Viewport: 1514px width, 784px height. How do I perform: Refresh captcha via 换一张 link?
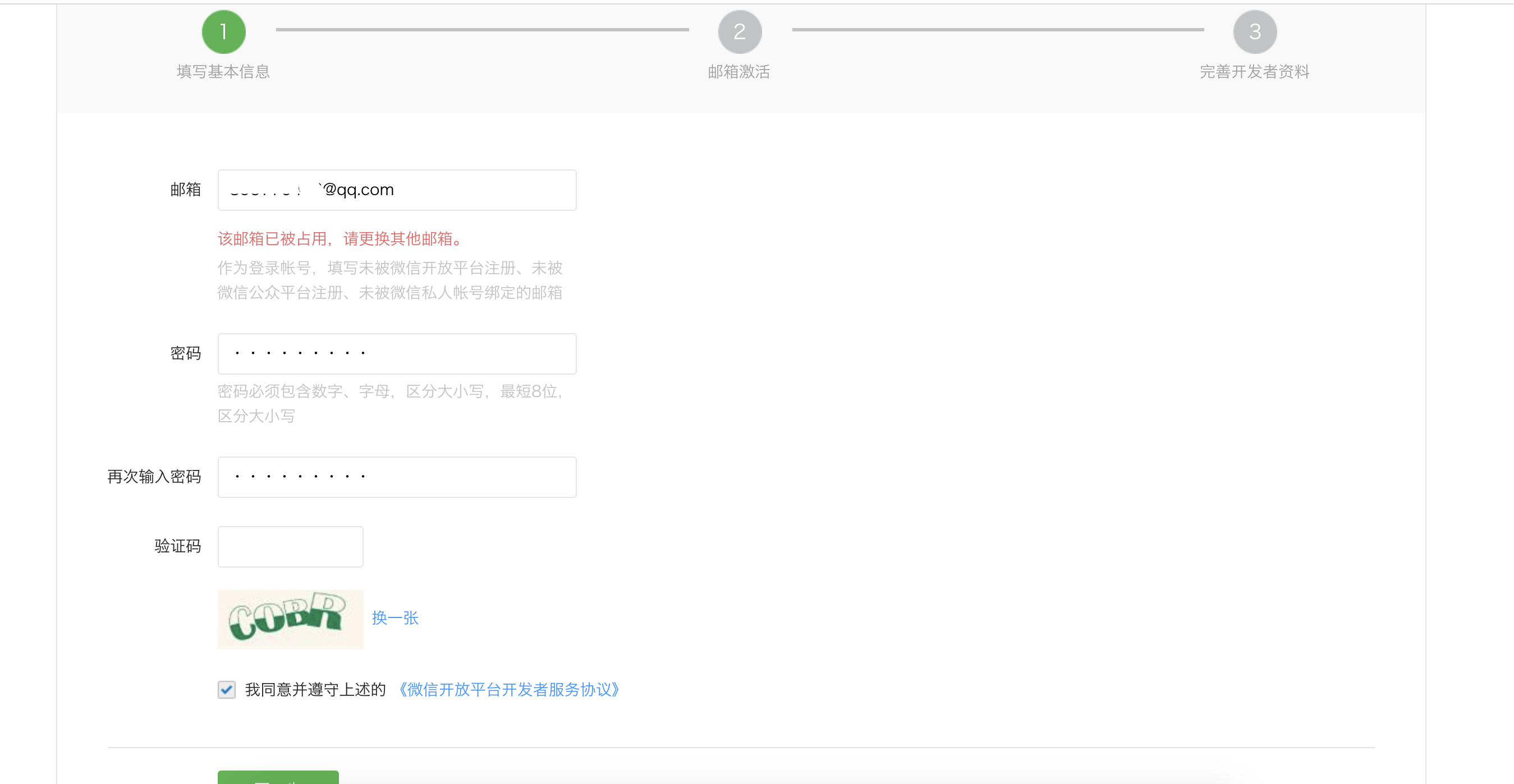click(x=395, y=618)
